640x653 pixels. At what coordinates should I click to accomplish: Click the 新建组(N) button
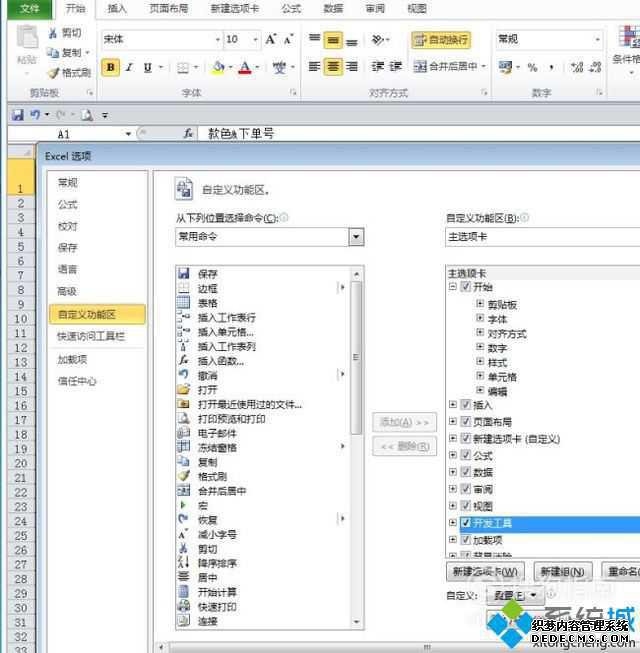[562, 572]
